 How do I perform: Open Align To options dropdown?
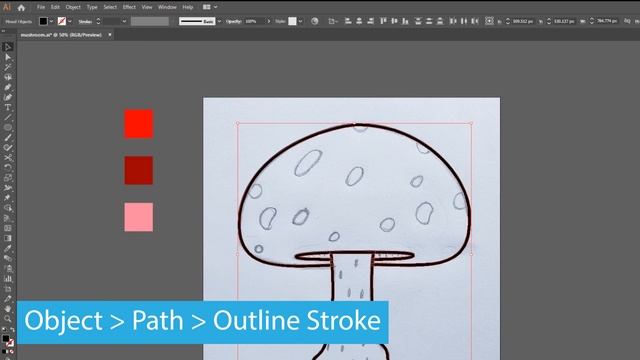pyautogui.click(x=332, y=21)
